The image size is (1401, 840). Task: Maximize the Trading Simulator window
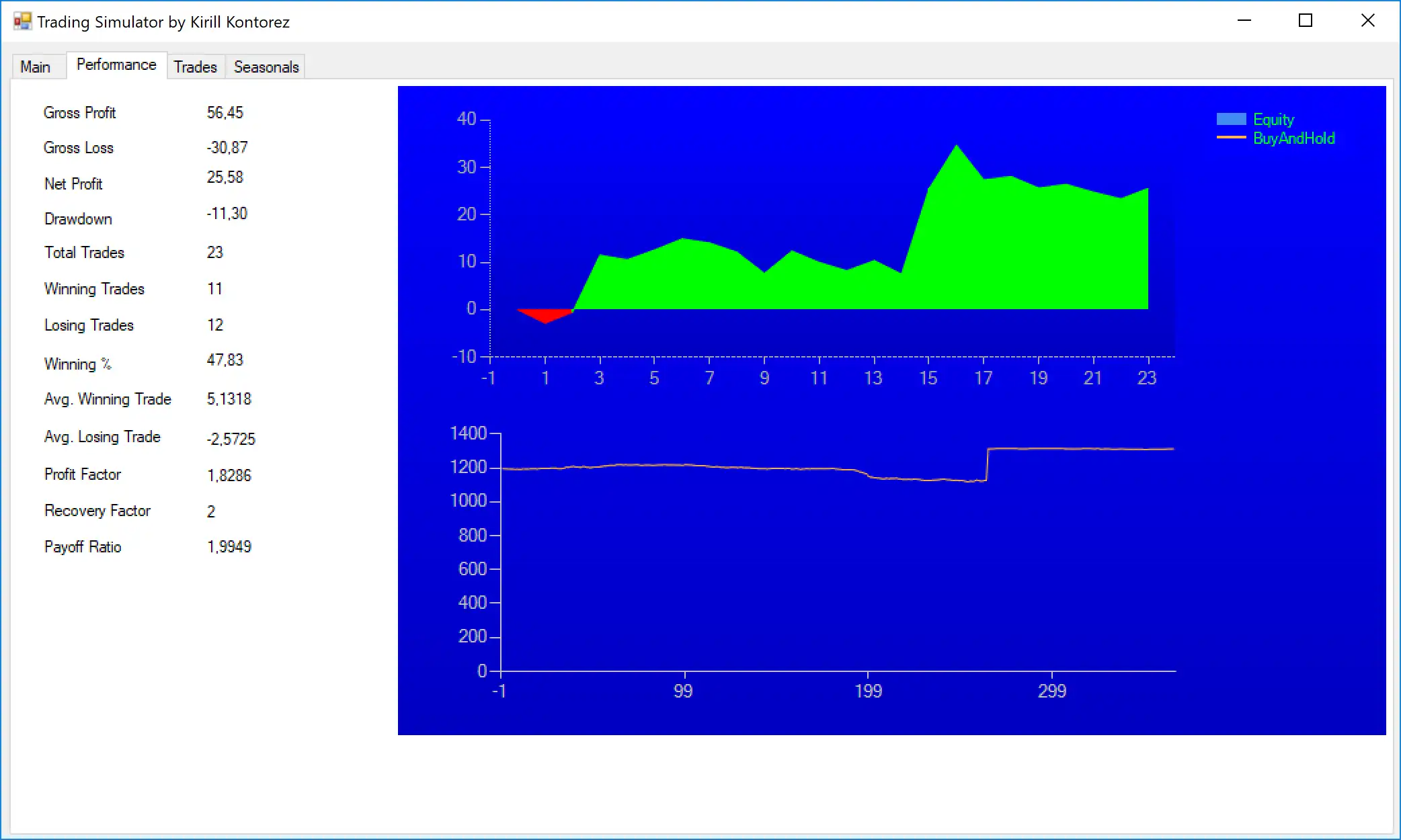1305,21
